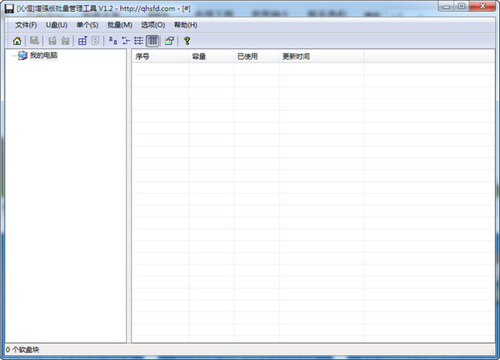Click the blue grid table toolbar icon

pos(82,41)
